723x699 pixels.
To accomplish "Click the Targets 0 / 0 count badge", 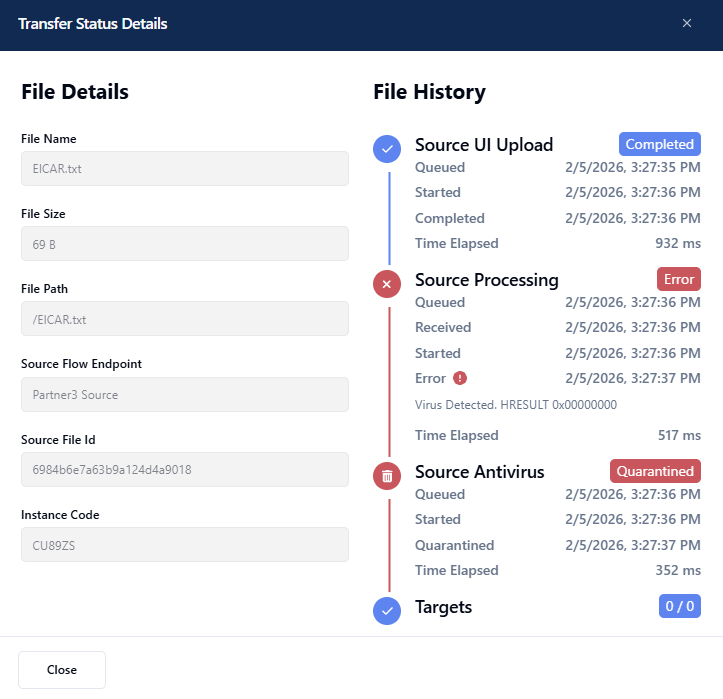I will (x=679, y=606).
